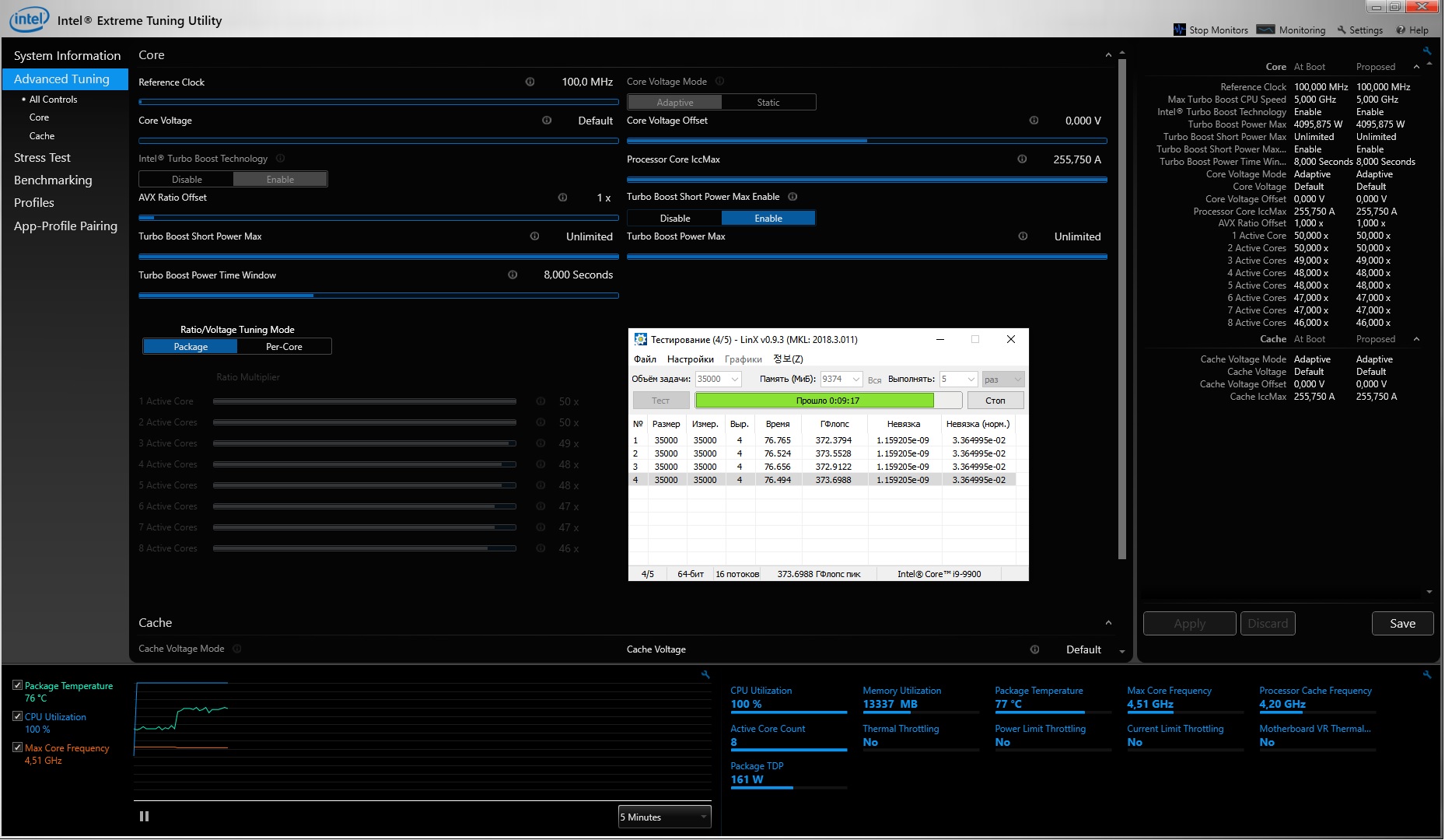Collapse Cache group in proposed settings panel
1445x840 pixels.
pyautogui.click(x=1416, y=339)
